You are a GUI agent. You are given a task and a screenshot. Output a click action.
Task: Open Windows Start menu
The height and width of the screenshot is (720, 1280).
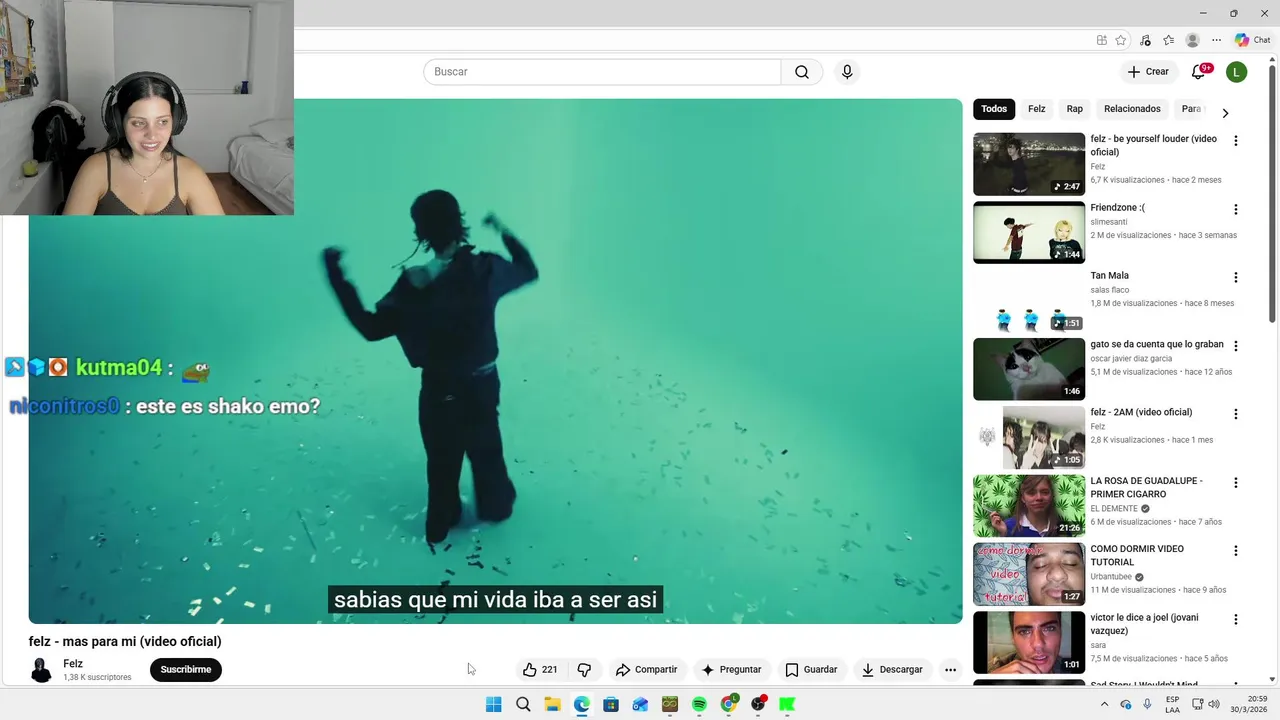click(x=494, y=704)
